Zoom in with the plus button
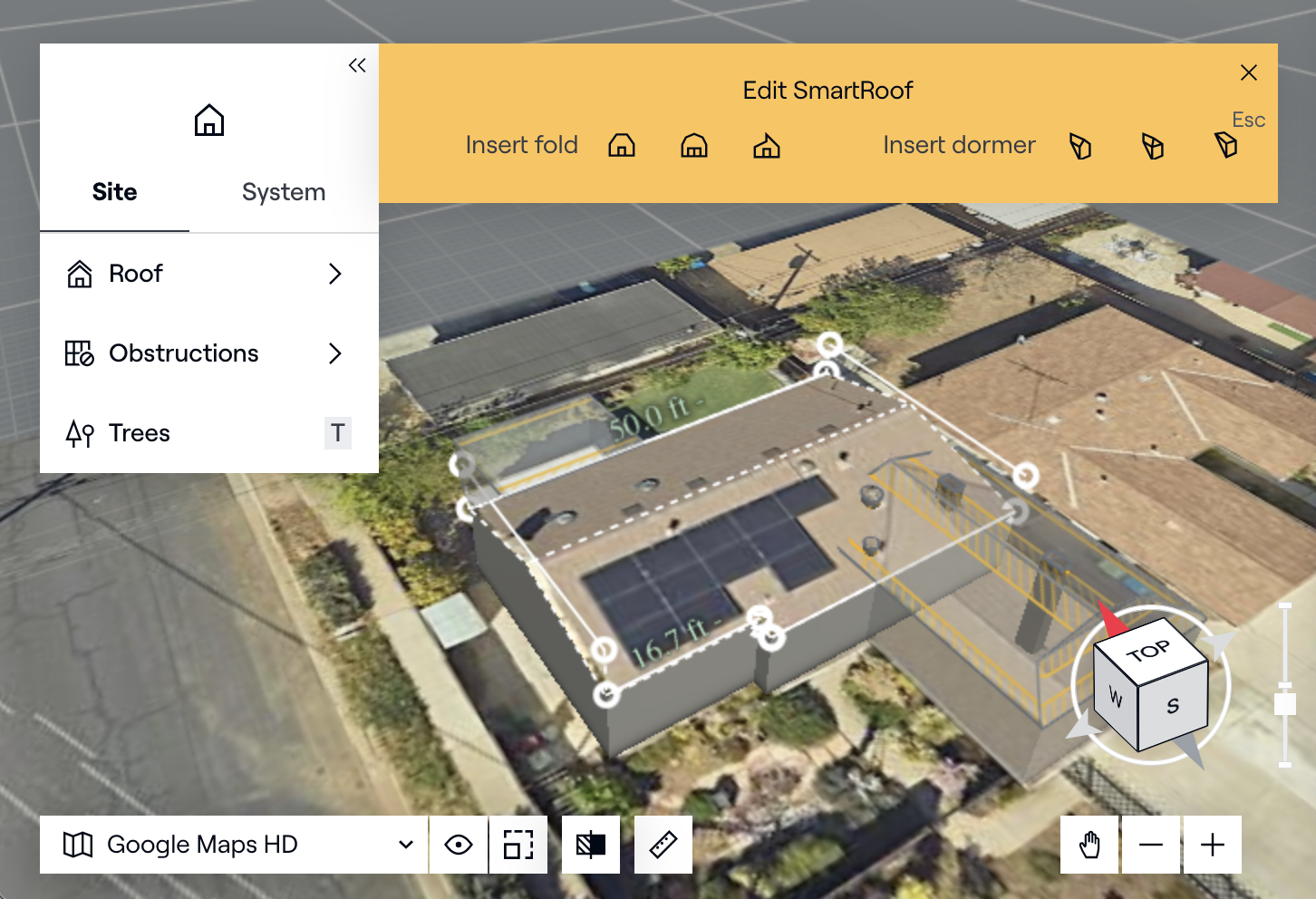This screenshot has height=899, width=1316. (1213, 844)
